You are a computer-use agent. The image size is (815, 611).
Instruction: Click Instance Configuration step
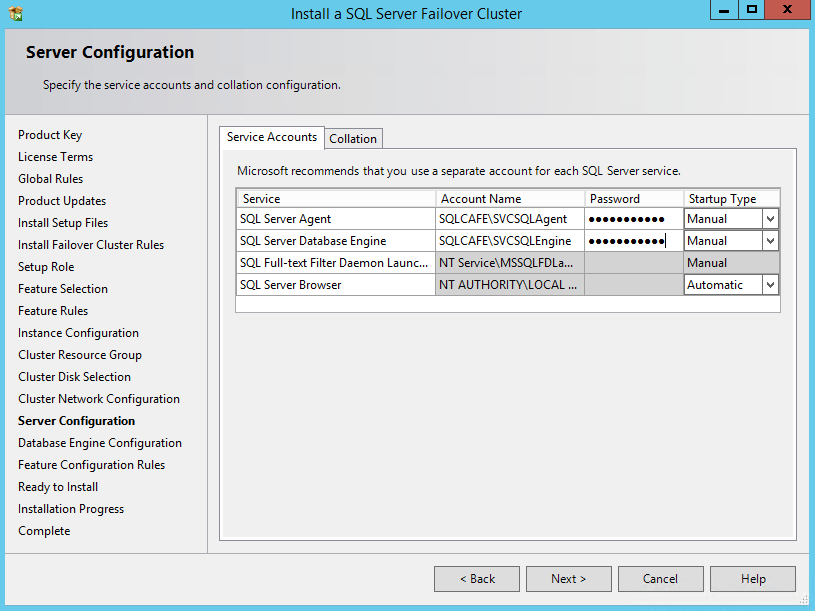tap(78, 333)
